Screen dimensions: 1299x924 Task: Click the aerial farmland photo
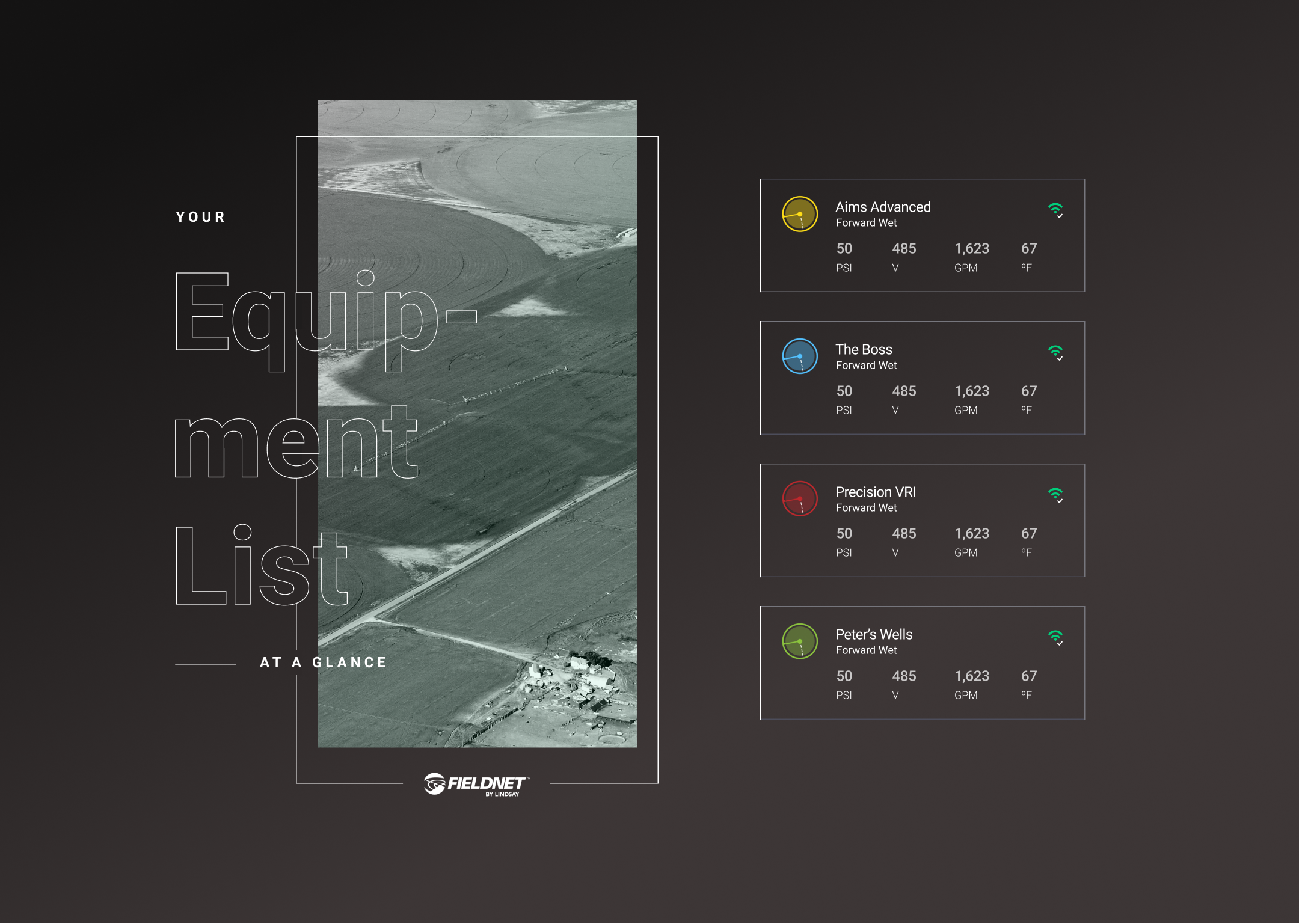point(477,424)
